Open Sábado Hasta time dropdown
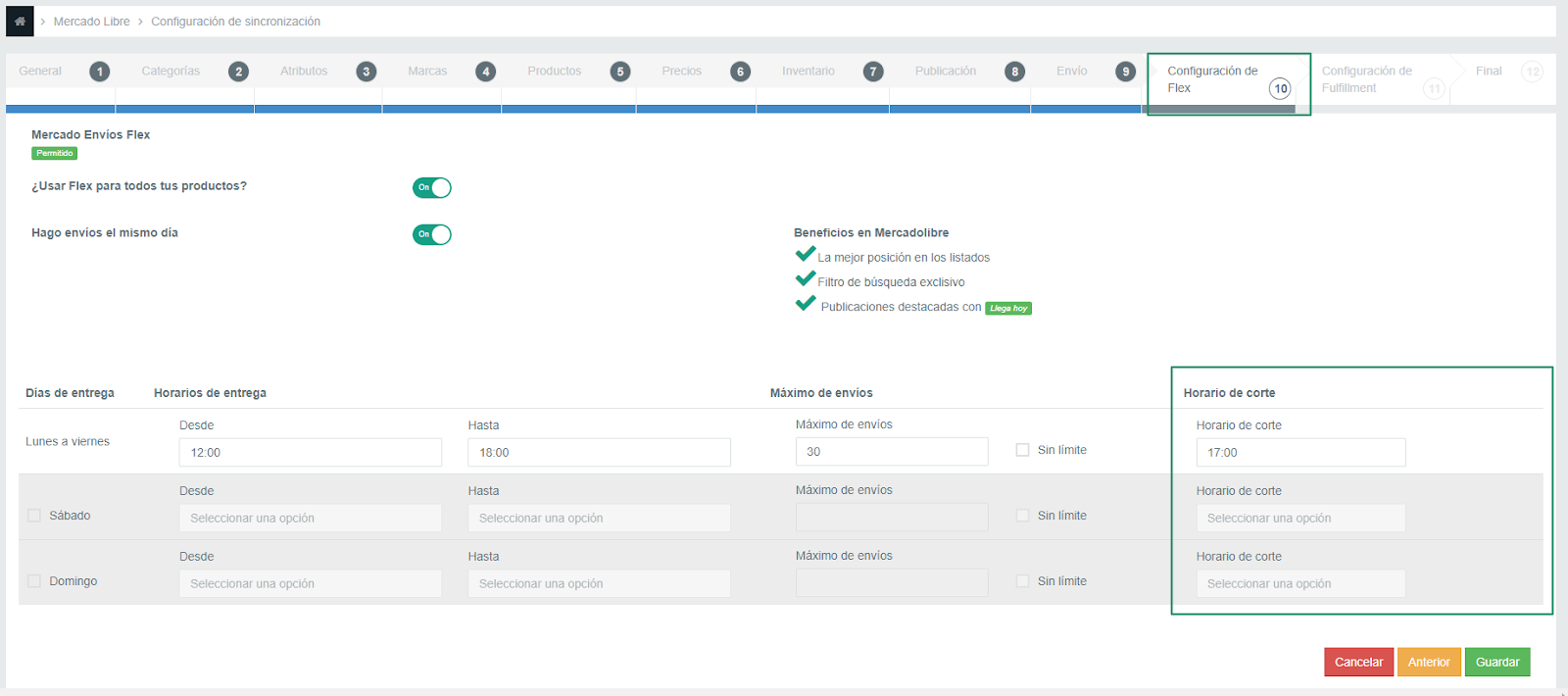 599,518
